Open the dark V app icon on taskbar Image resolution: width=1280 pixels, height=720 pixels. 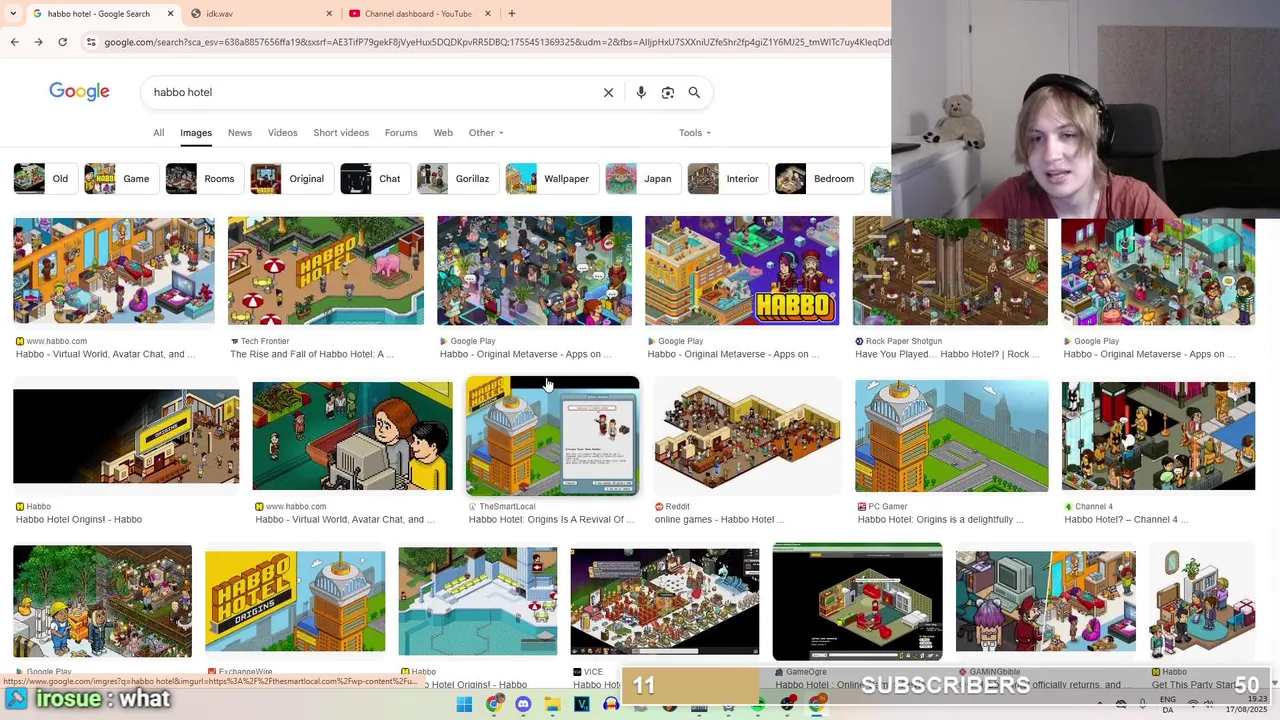(x=582, y=705)
